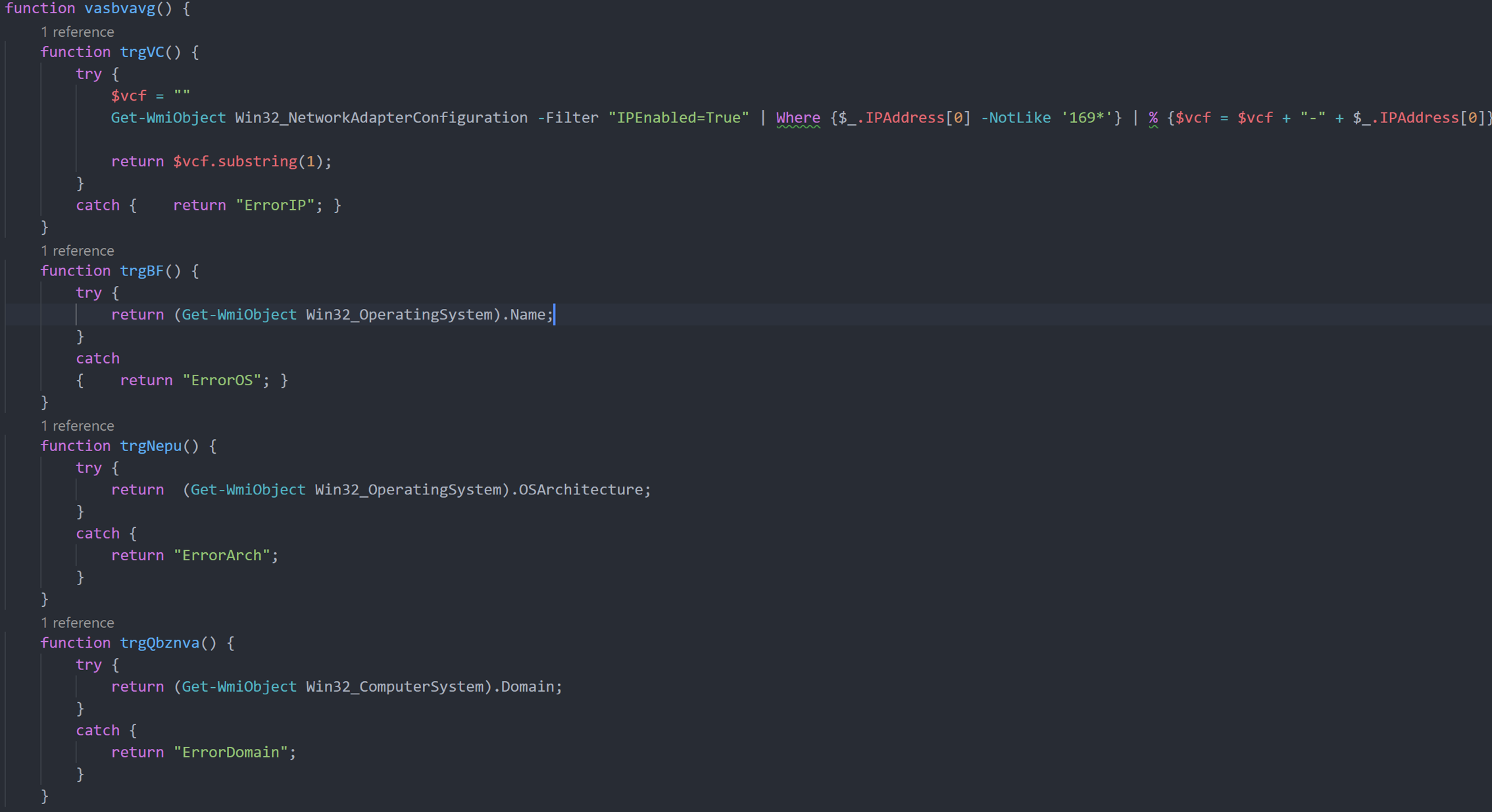Click the "ErrorOS" string
1492x812 pixels.
(222, 380)
